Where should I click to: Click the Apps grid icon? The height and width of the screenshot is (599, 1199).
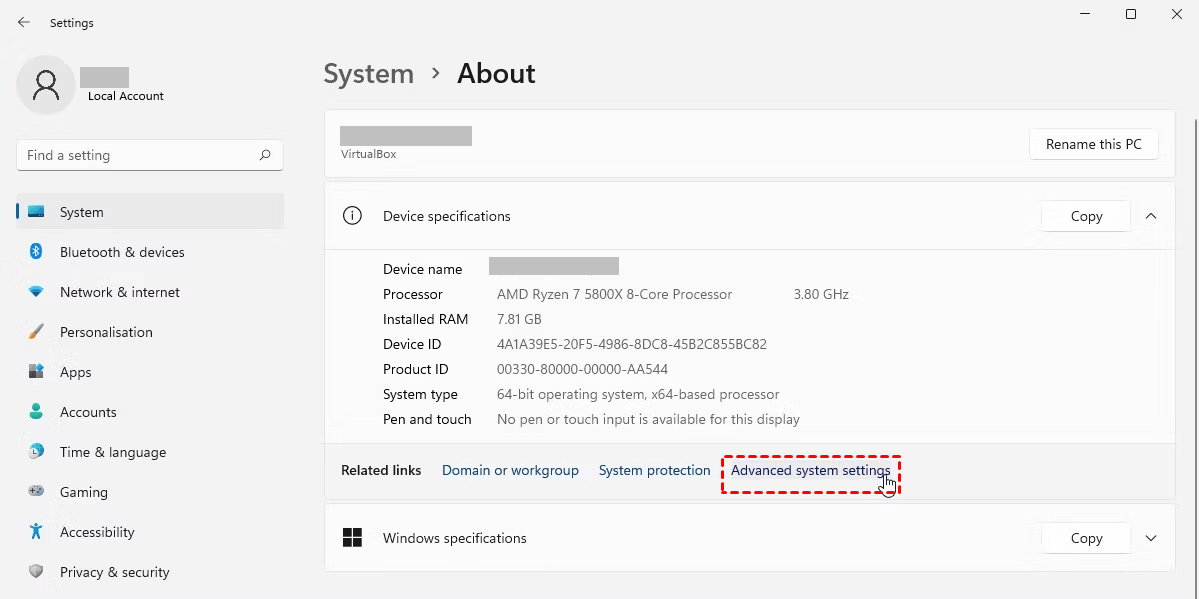coord(36,372)
